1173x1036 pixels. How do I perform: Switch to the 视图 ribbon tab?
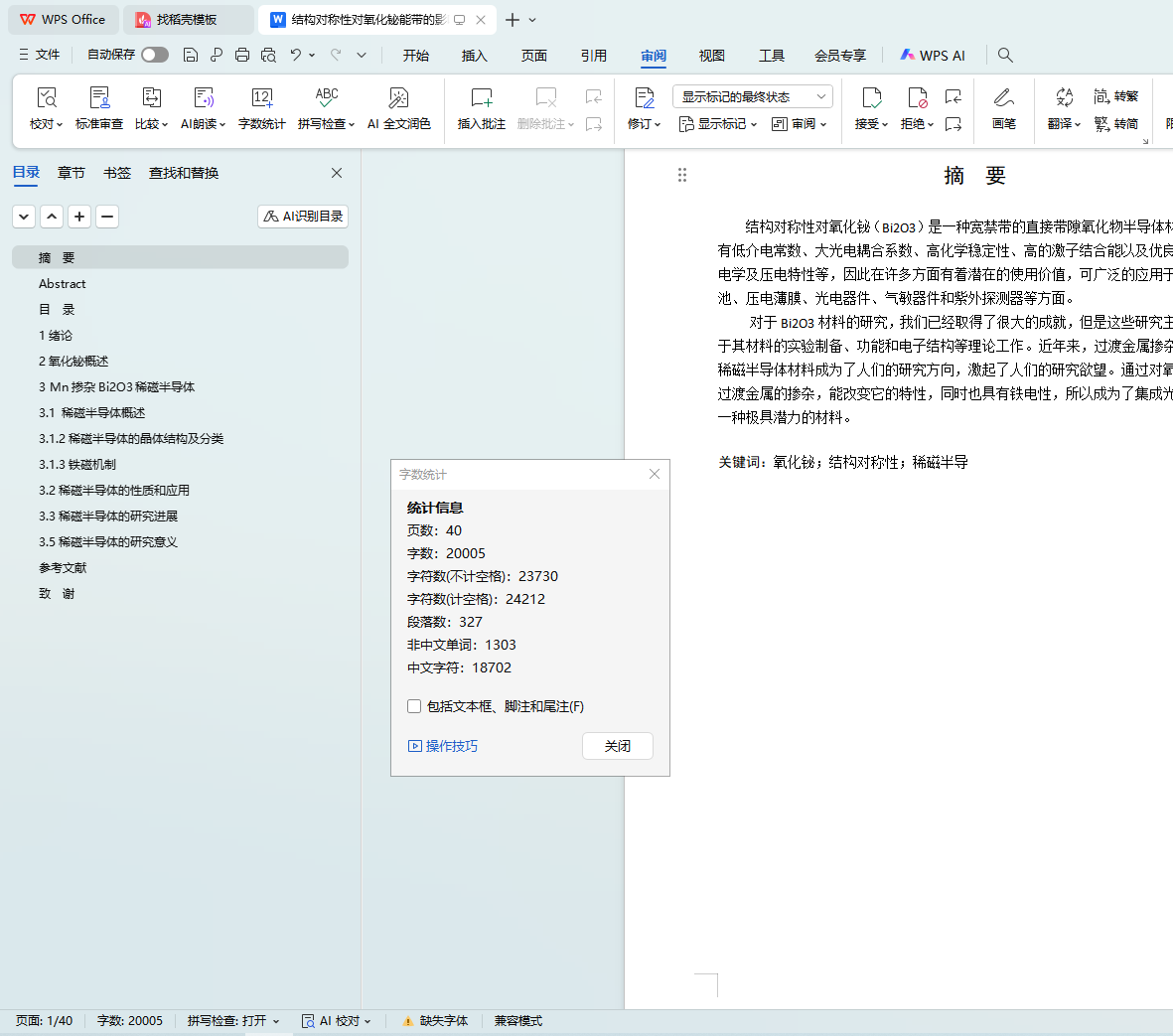click(711, 56)
